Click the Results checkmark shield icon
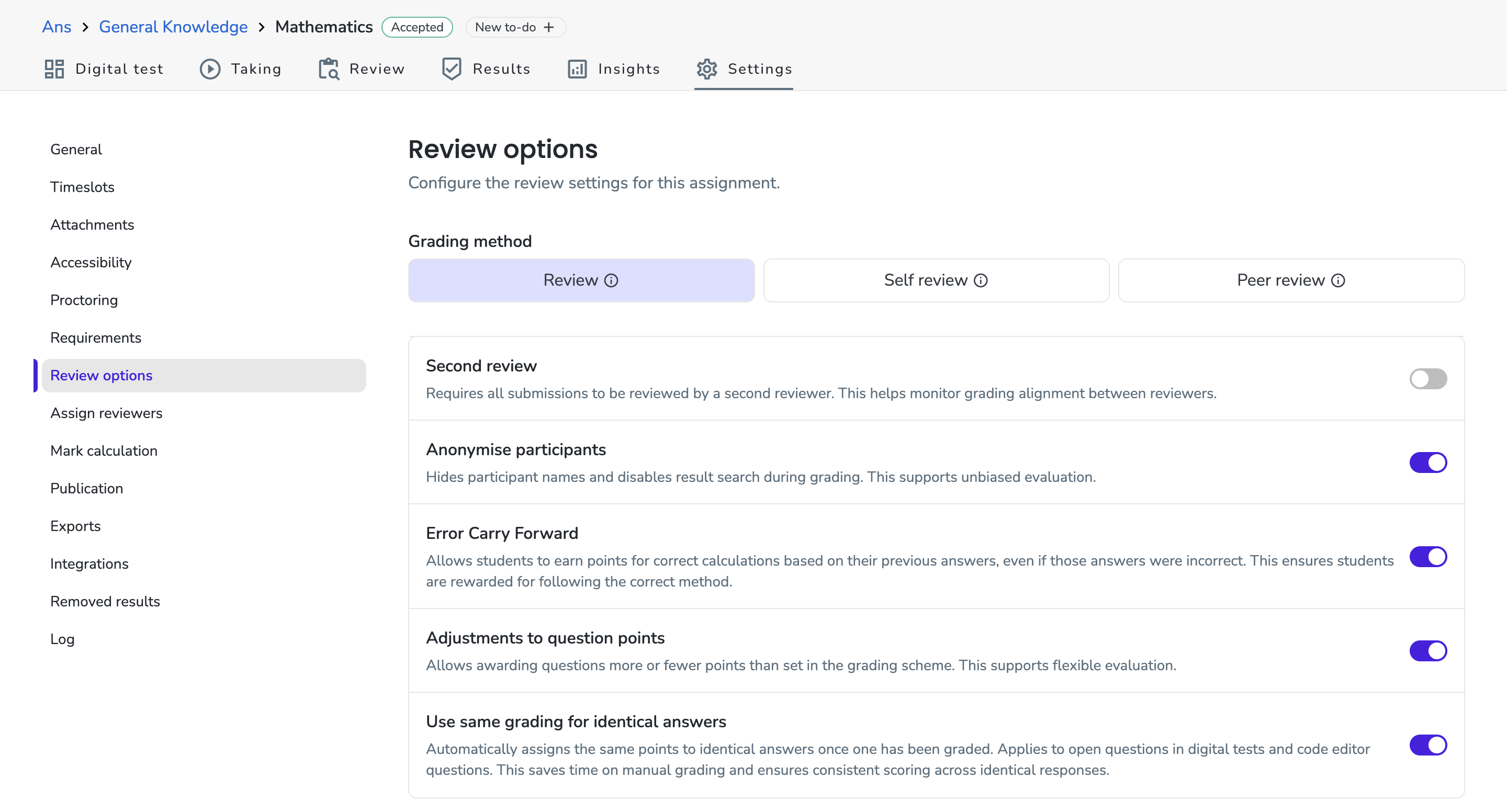 click(x=452, y=69)
